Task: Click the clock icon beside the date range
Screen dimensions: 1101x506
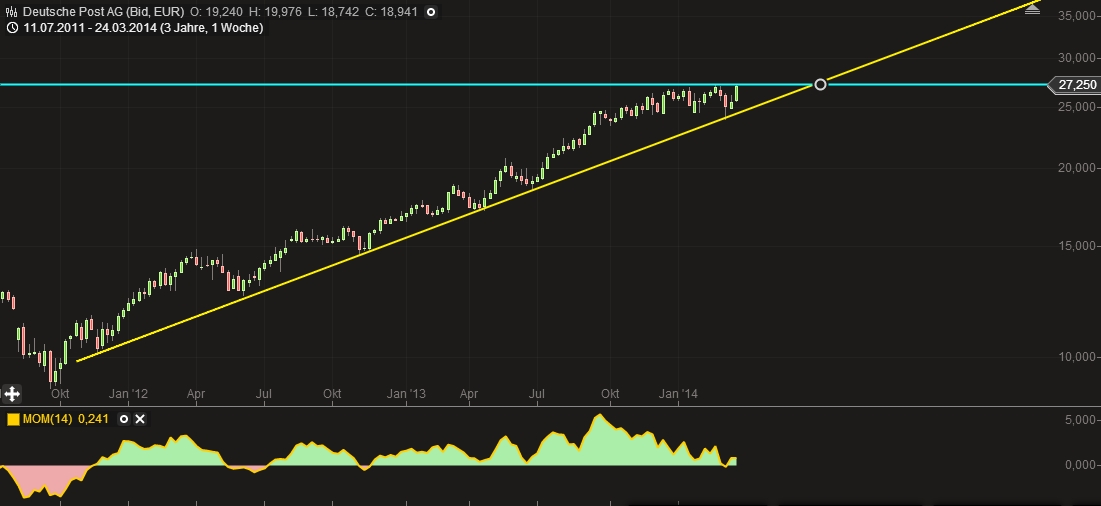Action: [x=12, y=28]
